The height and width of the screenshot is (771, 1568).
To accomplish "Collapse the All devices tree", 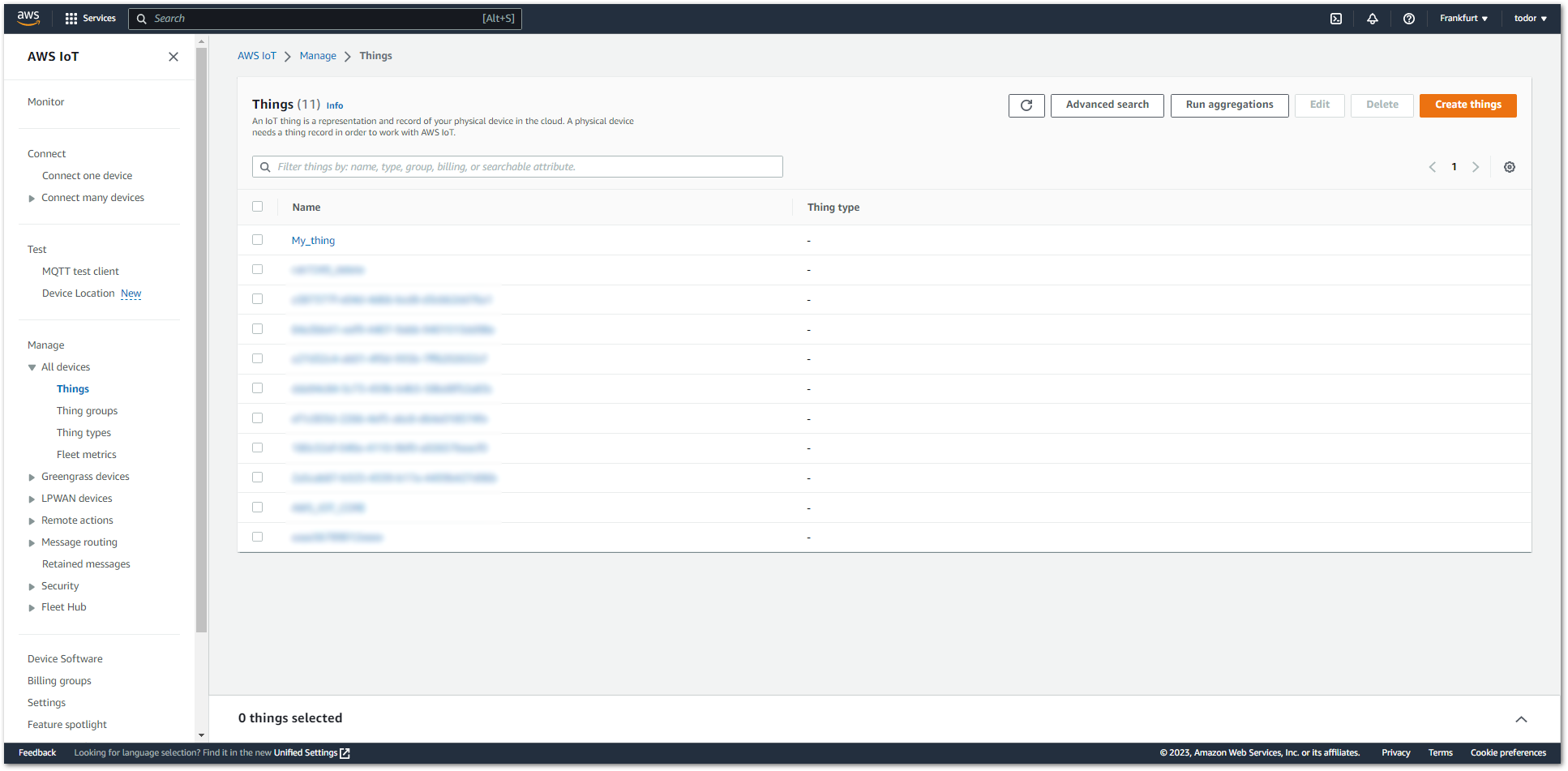I will coord(32,368).
